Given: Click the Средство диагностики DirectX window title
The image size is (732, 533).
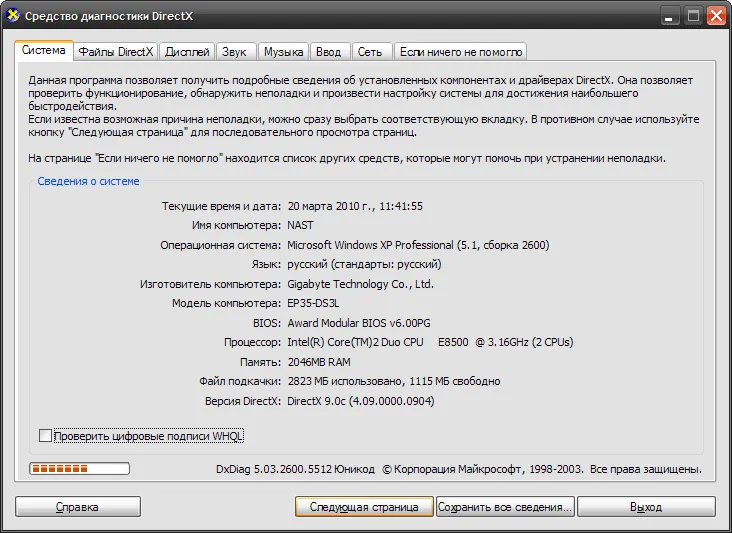Looking at the screenshot, I should click(x=109, y=16).
